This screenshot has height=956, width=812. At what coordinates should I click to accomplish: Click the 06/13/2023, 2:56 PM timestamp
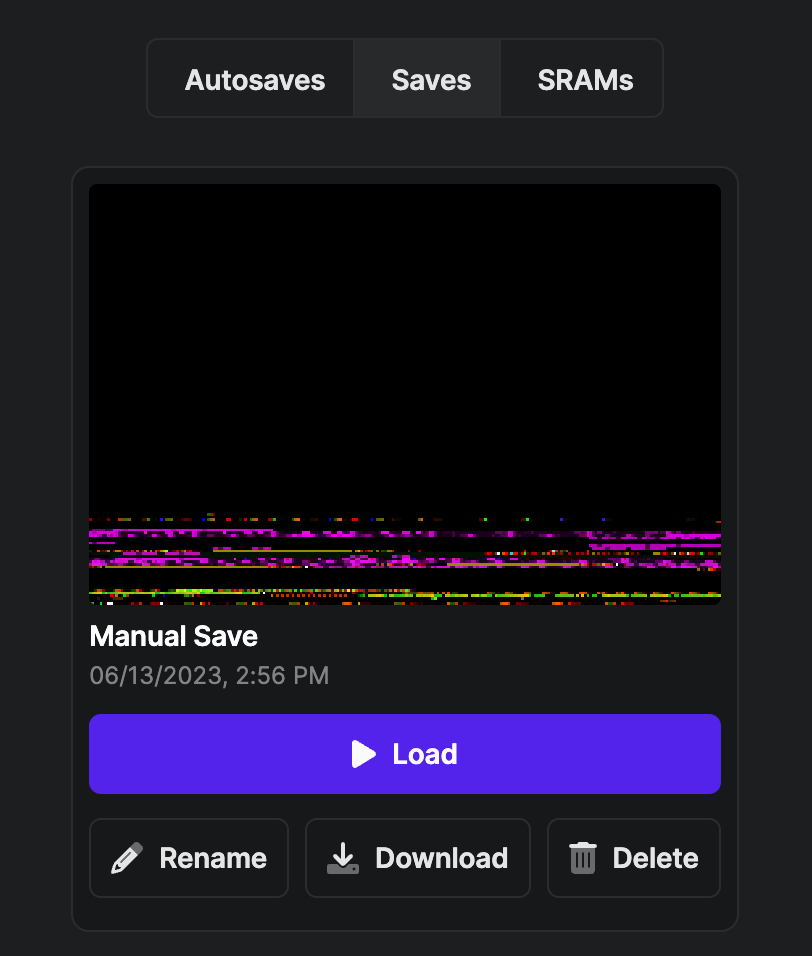(209, 676)
